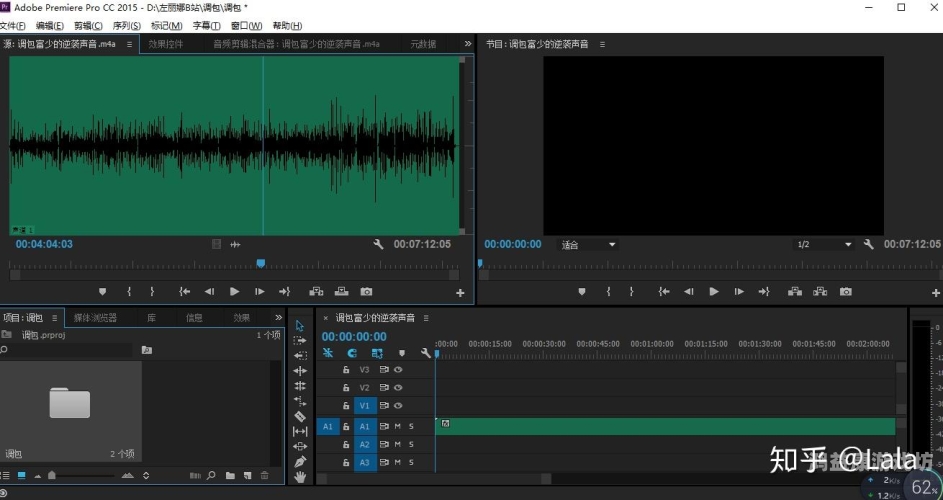The width and height of the screenshot is (943, 500).
Task: Click the New Bin folder icon
Action: point(230,475)
